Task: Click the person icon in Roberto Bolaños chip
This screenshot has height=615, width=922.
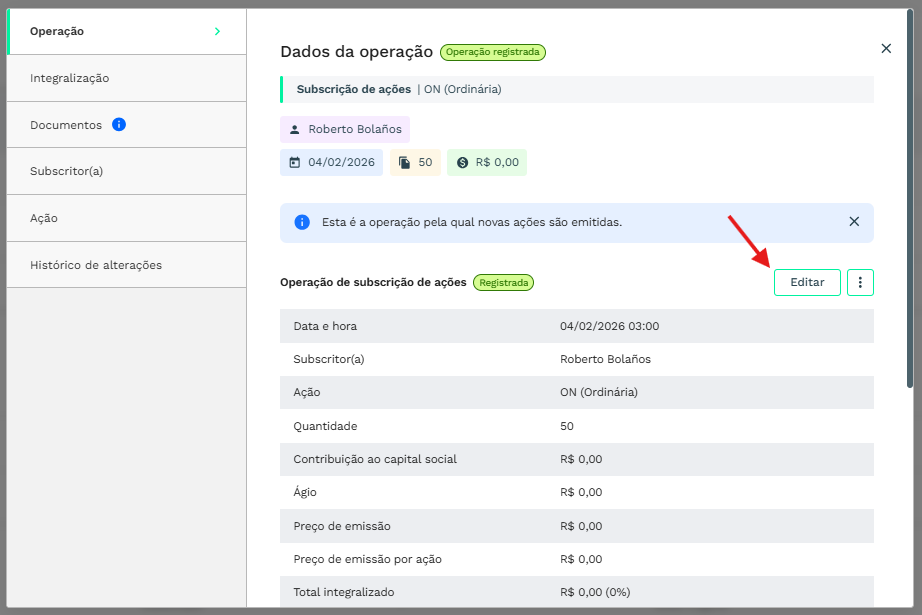Action: tap(295, 130)
